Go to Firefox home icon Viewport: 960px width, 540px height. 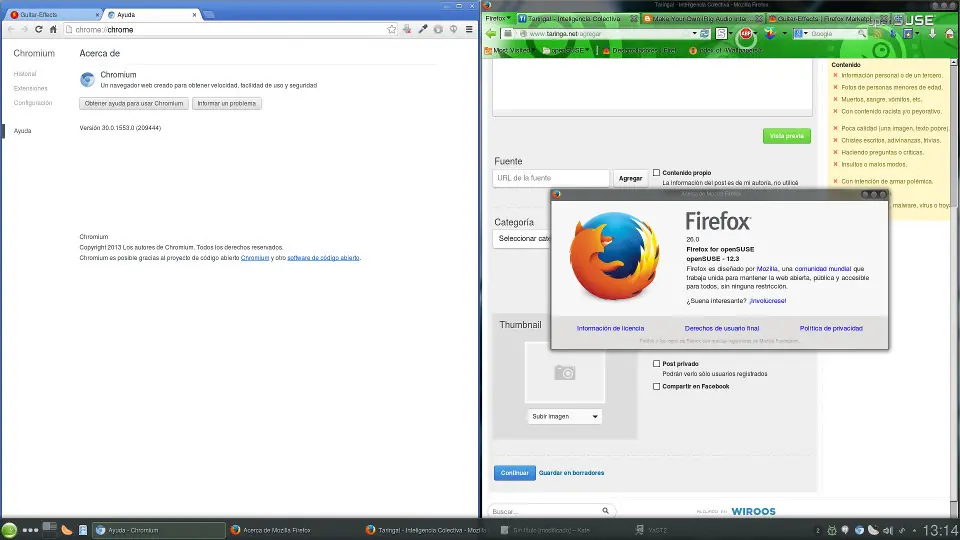(x=950, y=34)
